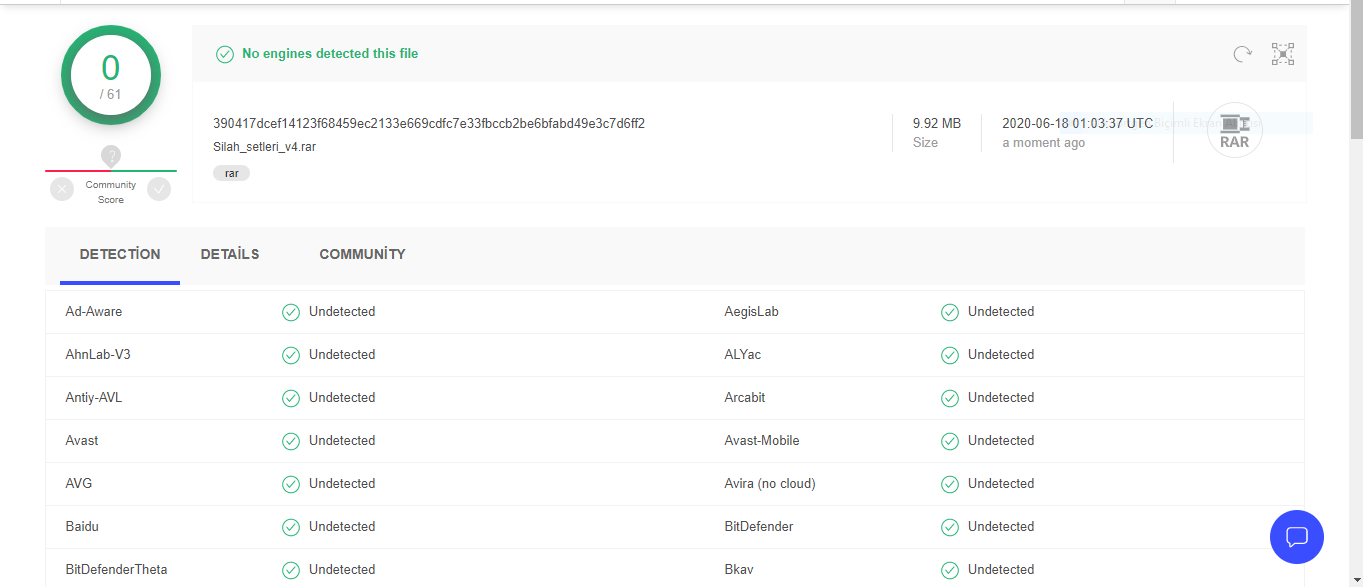Viewport: 1363px width, 587px height.
Task: Open the COMMUNITY tab
Action: click(x=362, y=255)
